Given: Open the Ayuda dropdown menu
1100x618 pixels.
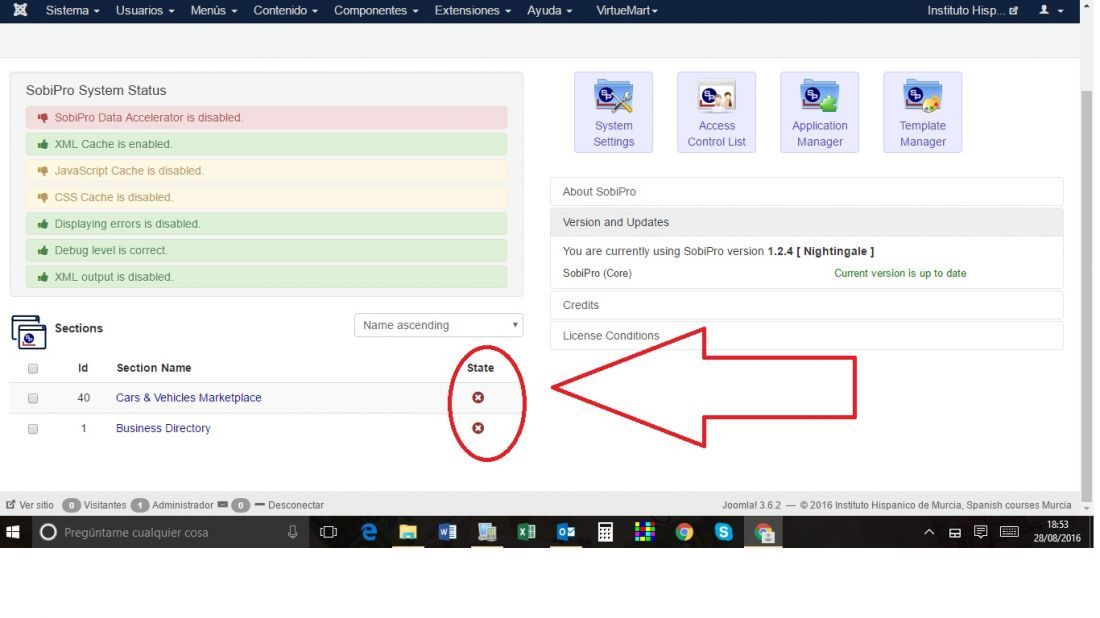Looking at the screenshot, I should [549, 11].
